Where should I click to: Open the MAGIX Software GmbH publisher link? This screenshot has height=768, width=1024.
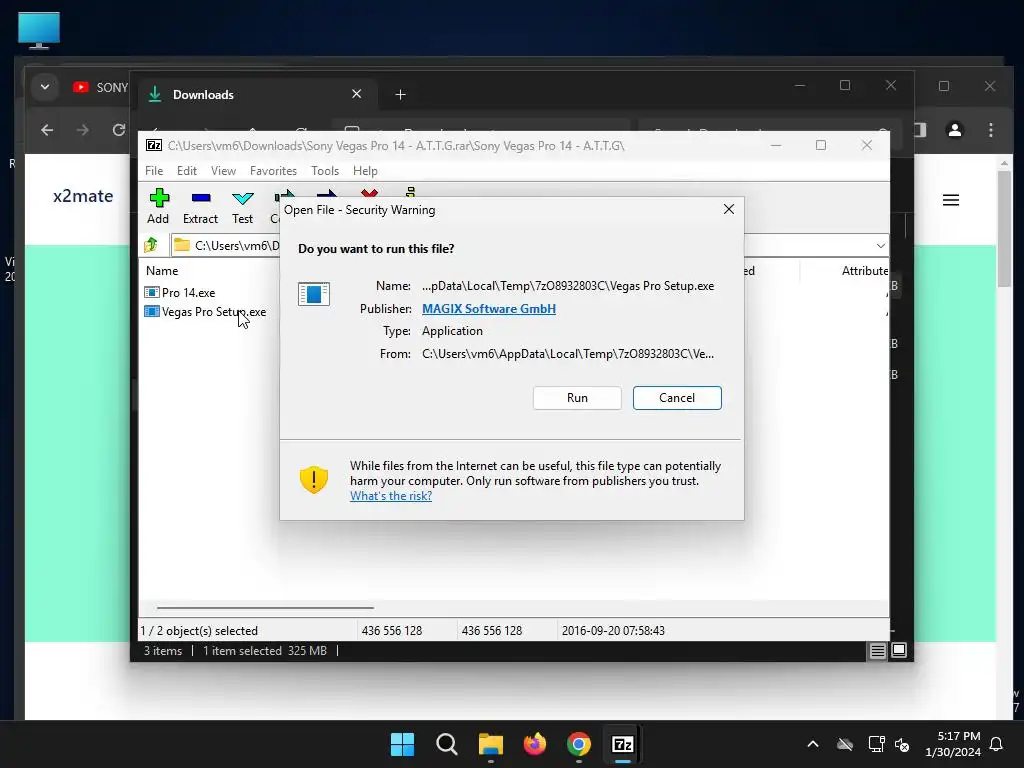tap(488, 308)
